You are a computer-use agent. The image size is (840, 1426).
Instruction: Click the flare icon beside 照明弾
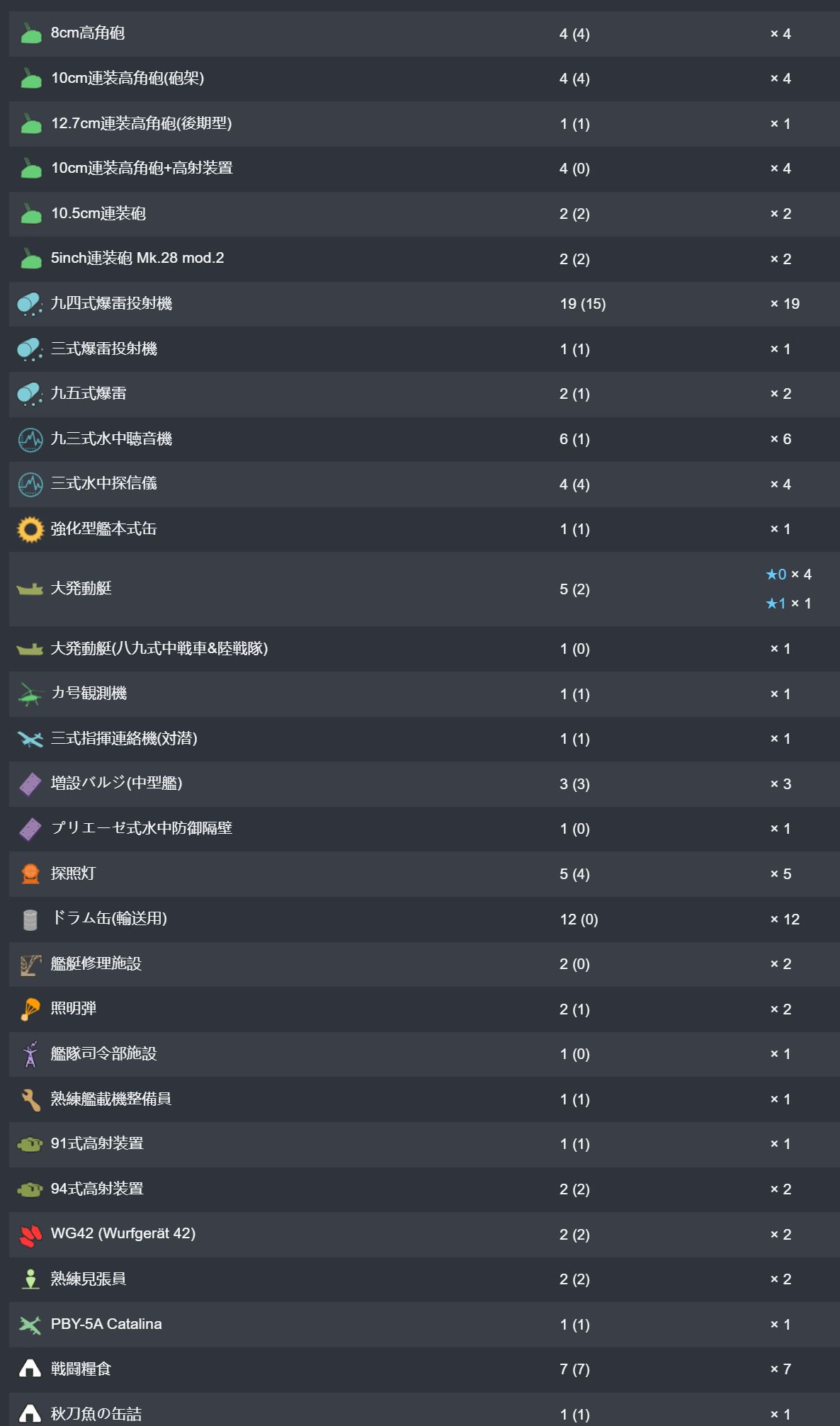[30, 1009]
